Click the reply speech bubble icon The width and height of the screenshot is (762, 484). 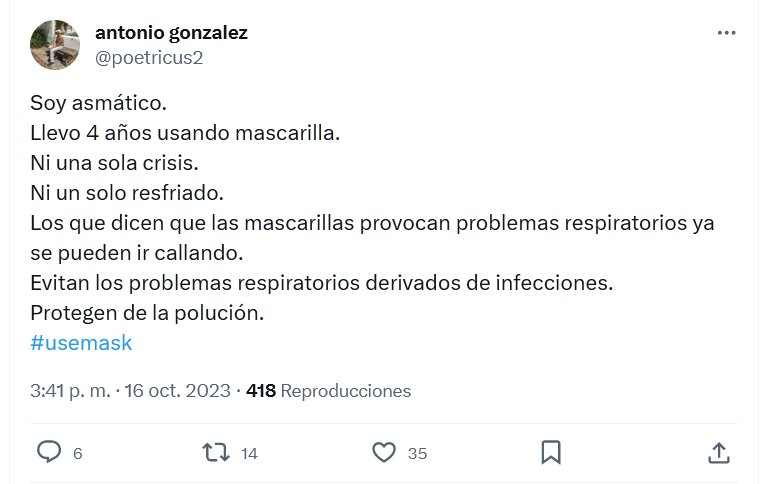[49, 452]
